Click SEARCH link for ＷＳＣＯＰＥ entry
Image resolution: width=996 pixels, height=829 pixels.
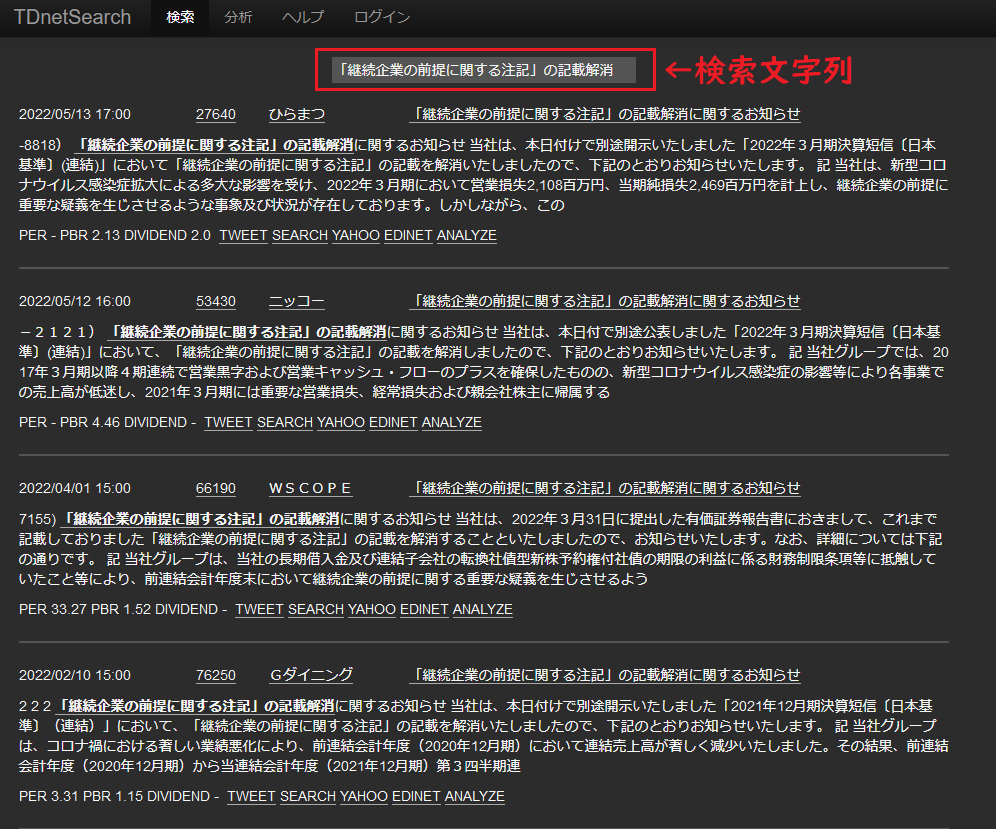coord(315,609)
